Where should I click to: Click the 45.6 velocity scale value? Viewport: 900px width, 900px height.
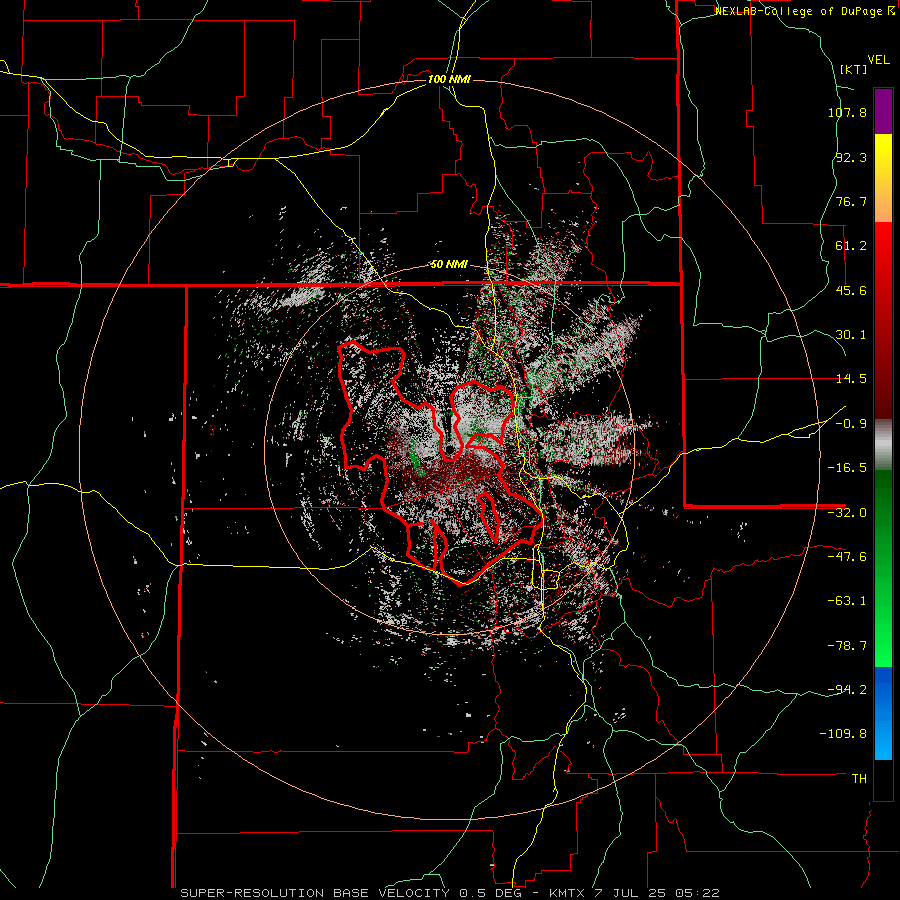click(851, 290)
